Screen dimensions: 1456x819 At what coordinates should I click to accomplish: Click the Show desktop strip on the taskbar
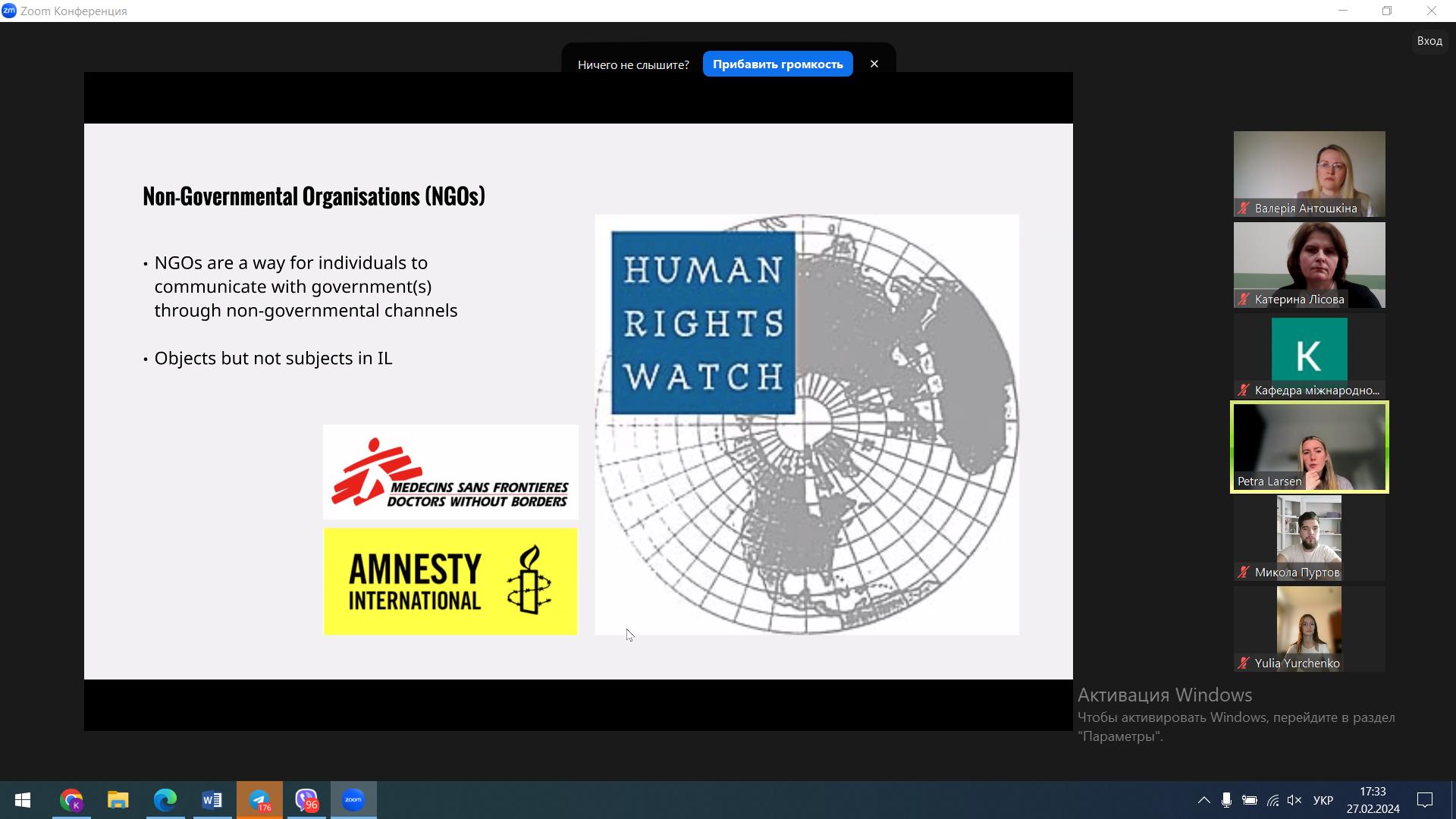[x=1453, y=800]
